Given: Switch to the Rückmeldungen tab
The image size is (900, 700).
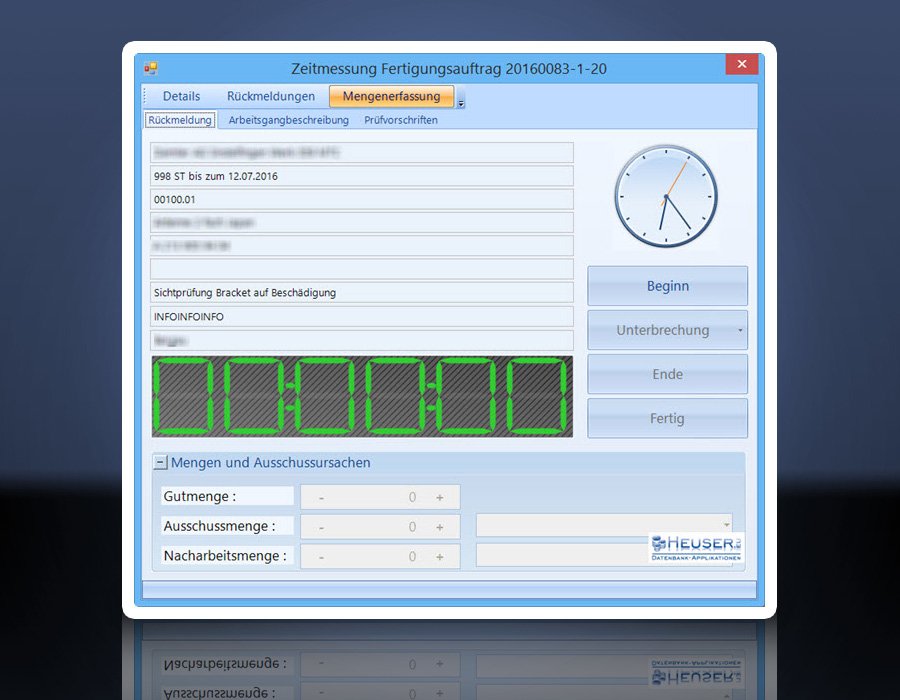Looking at the screenshot, I should tap(271, 96).
